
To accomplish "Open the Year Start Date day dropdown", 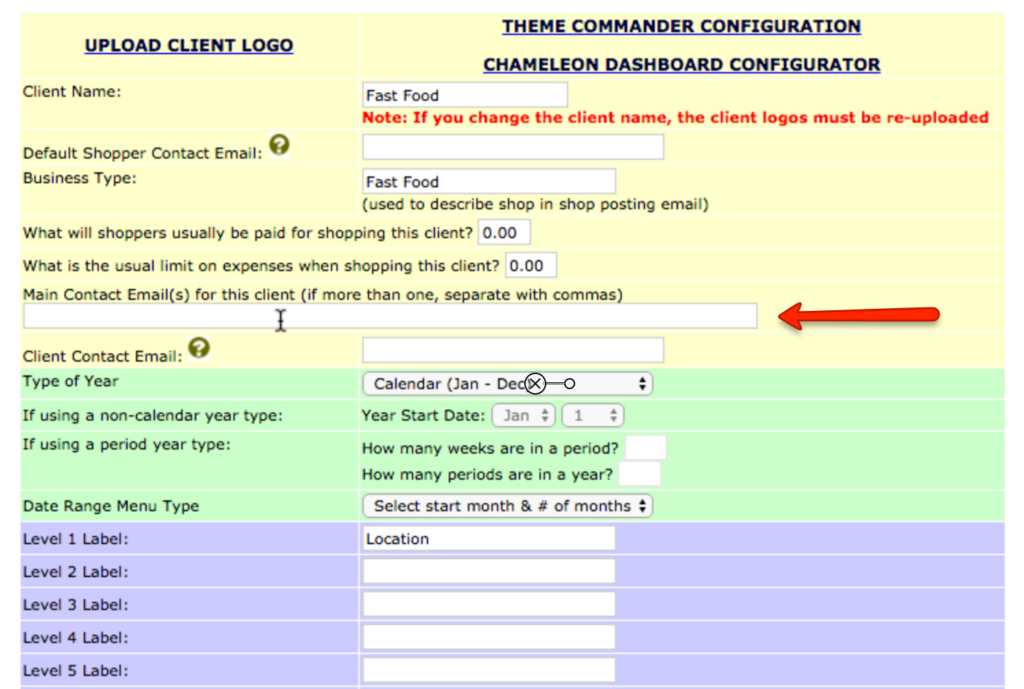I will point(593,415).
